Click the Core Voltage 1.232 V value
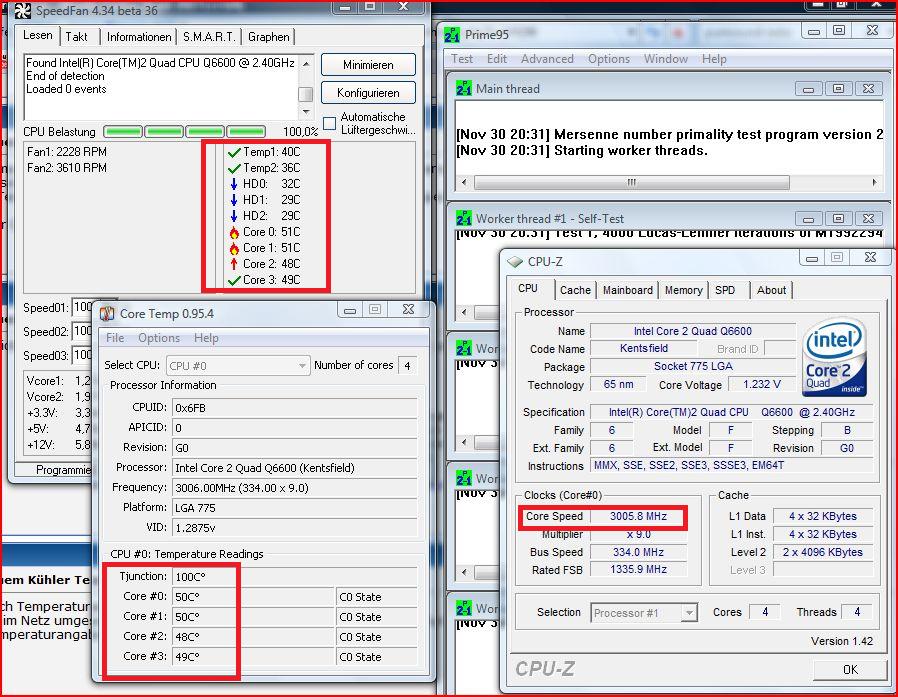Viewport: 898px width, 697px height. (762, 384)
